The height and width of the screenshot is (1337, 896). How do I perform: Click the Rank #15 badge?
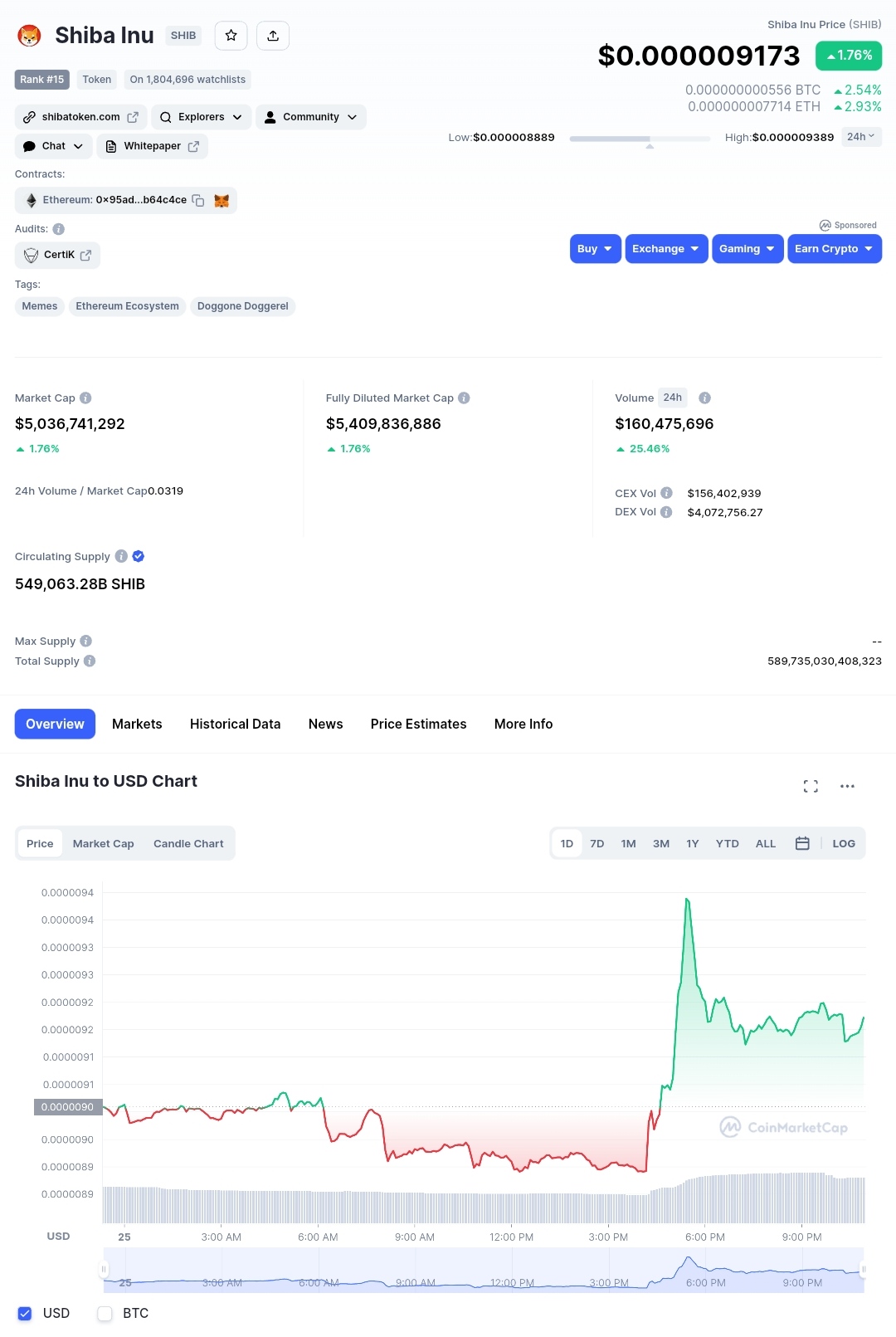[42, 80]
